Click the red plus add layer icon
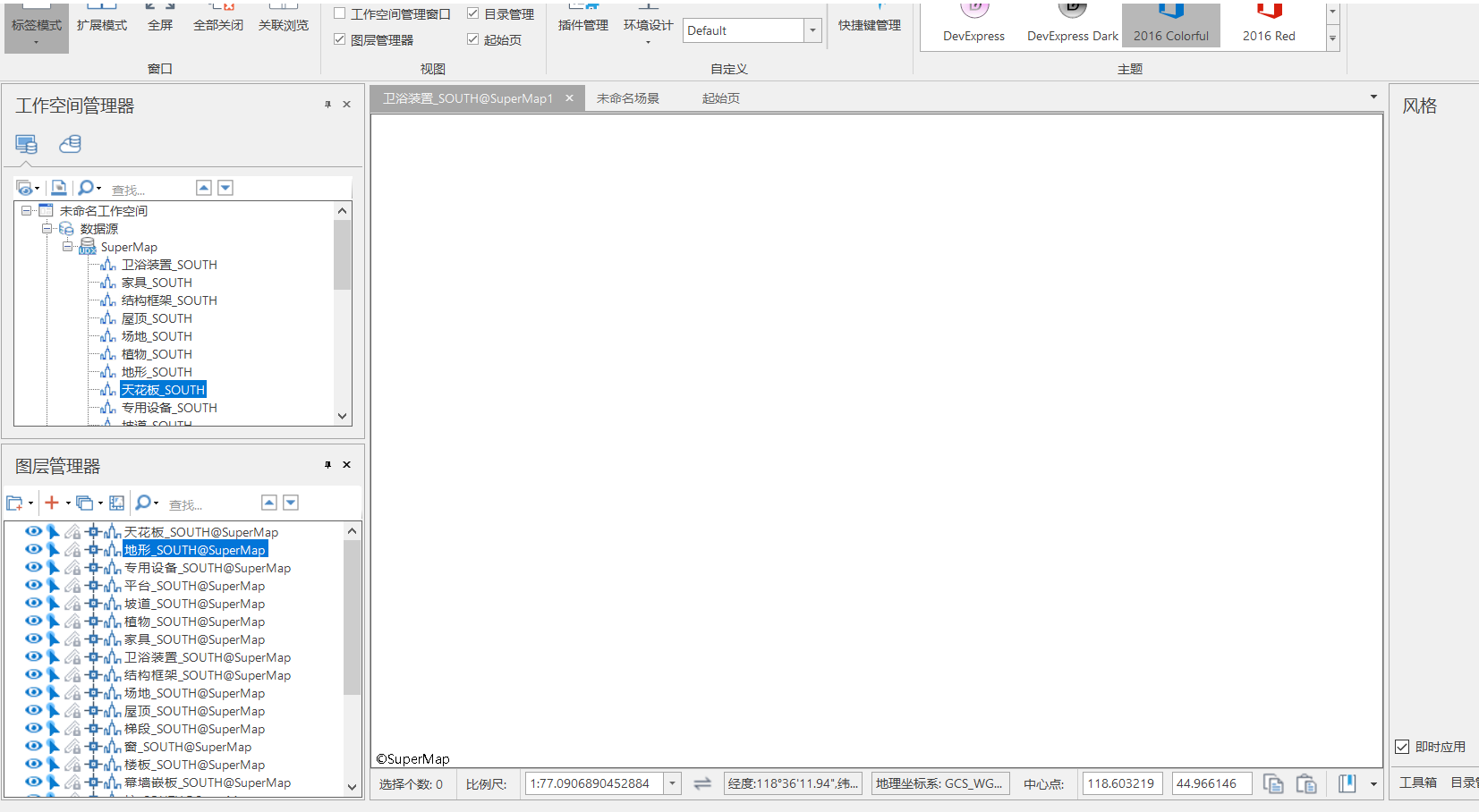 (52, 503)
